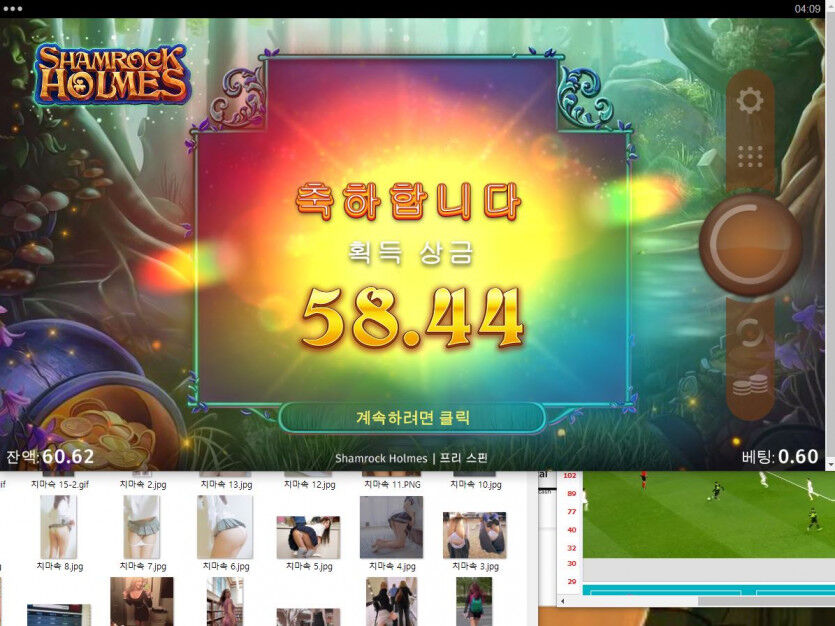The image size is (835, 626).
Task: Click the file name 치마속 11.PNG
Action: point(392,484)
